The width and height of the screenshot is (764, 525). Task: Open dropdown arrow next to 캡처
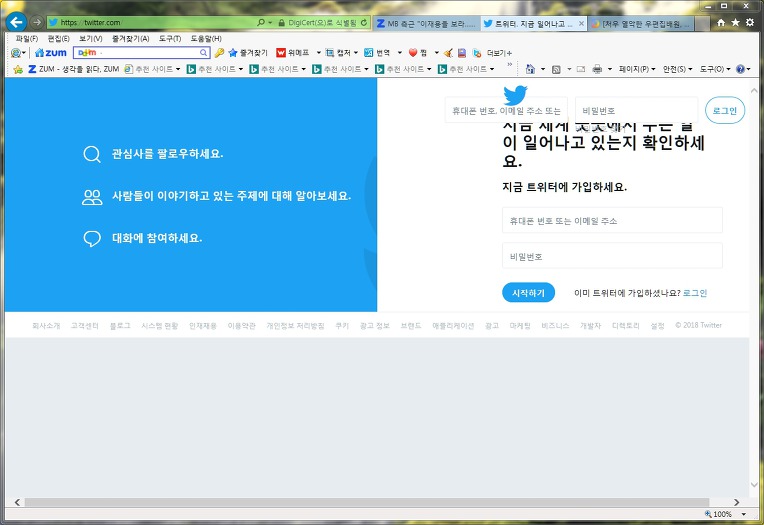pos(356,53)
